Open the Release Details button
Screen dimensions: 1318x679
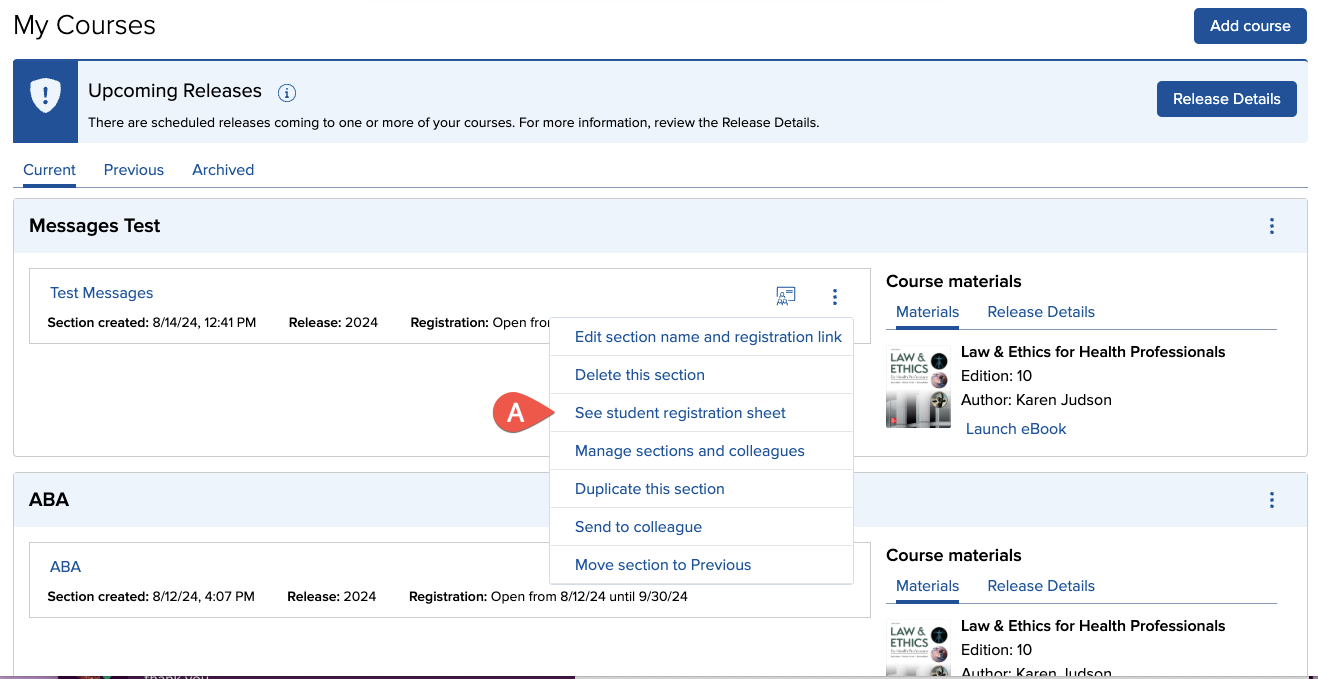coord(1226,99)
